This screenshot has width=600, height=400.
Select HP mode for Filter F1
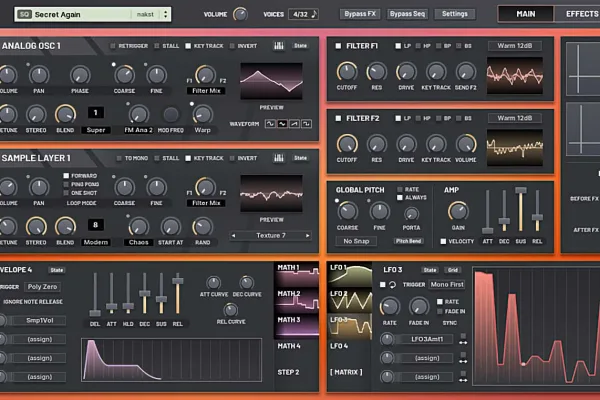click(x=418, y=46)
